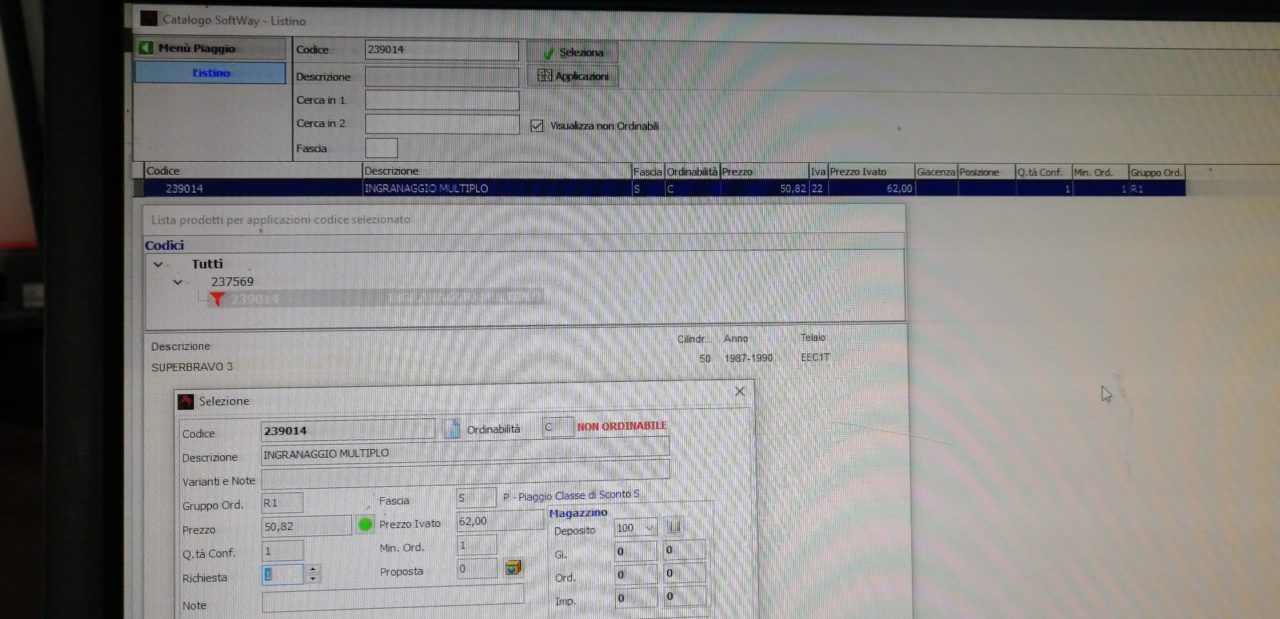
Task: Click the document icon beside Codice field
Action: [451, 429]
